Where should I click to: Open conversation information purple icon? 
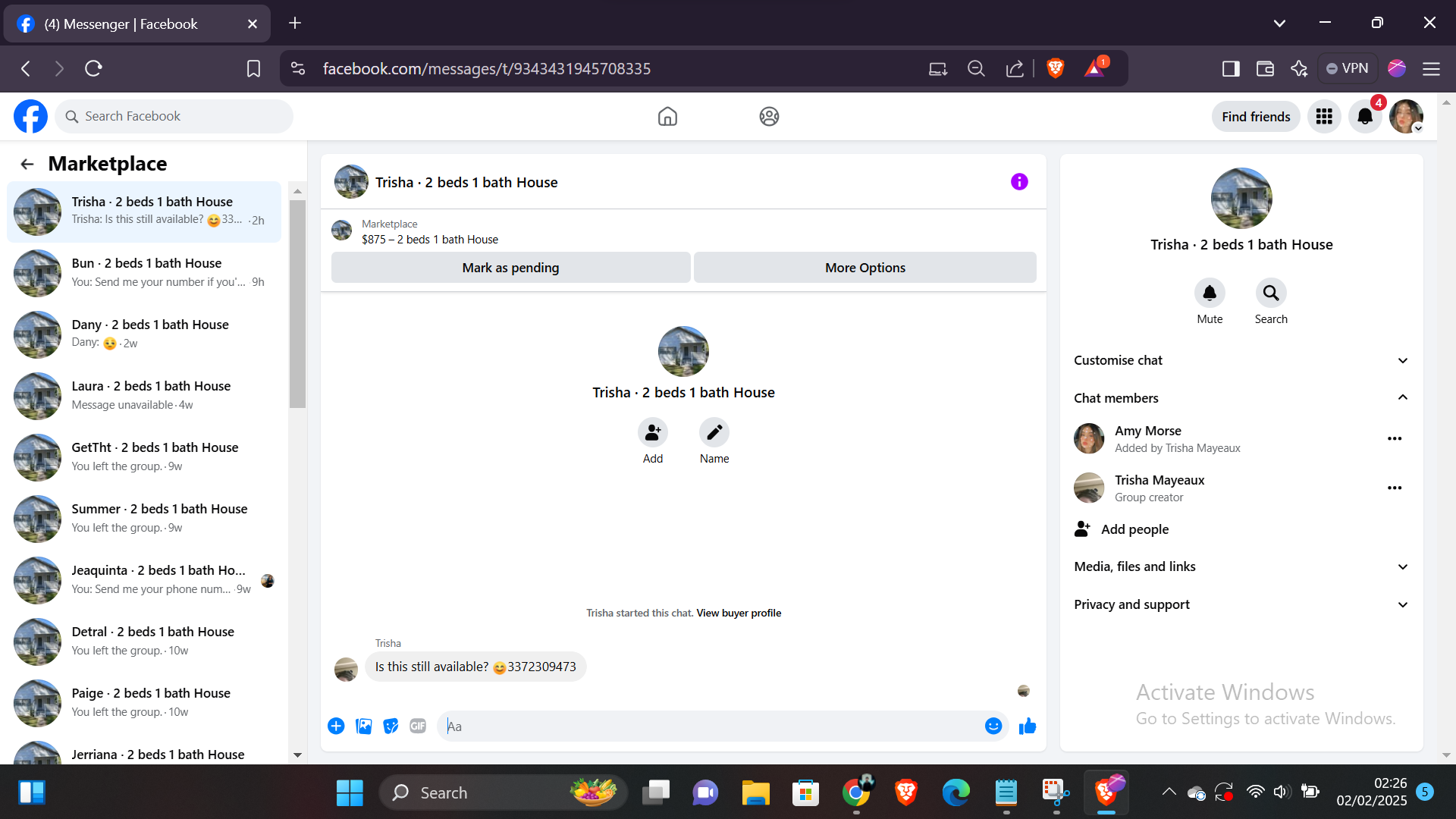coord(1019,182)
